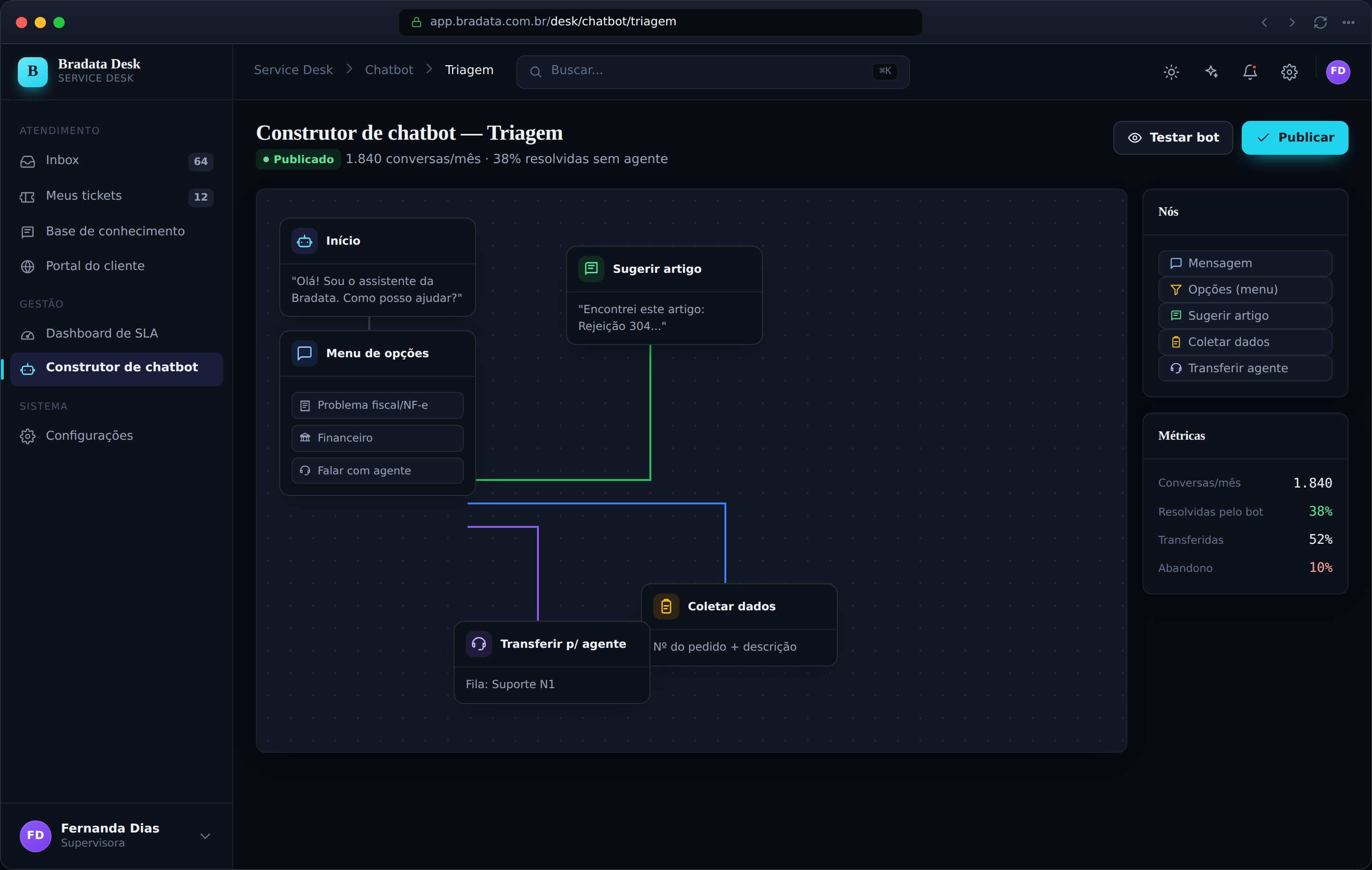The height and width of the screenshot is (870, 1372).
Task: Publish the bot with Publicar button
Action: click(1295, 138)
